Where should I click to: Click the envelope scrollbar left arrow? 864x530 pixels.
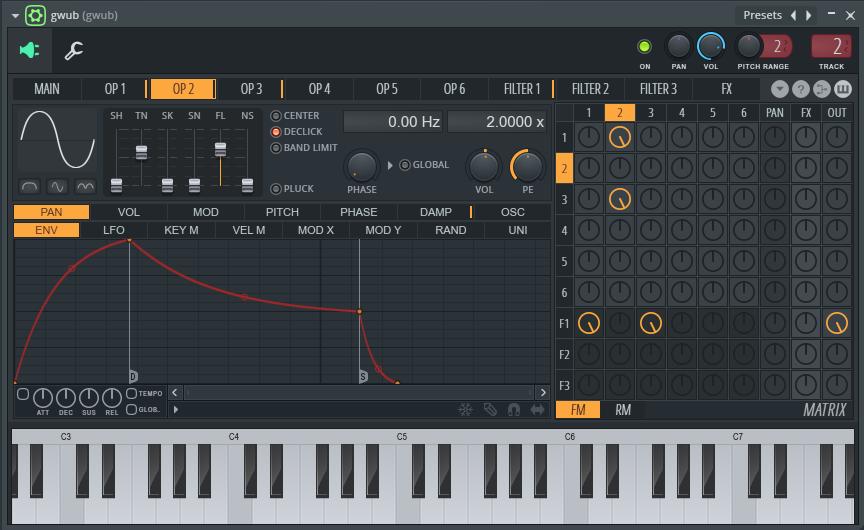pyautogui.click(x=175, y=392)
